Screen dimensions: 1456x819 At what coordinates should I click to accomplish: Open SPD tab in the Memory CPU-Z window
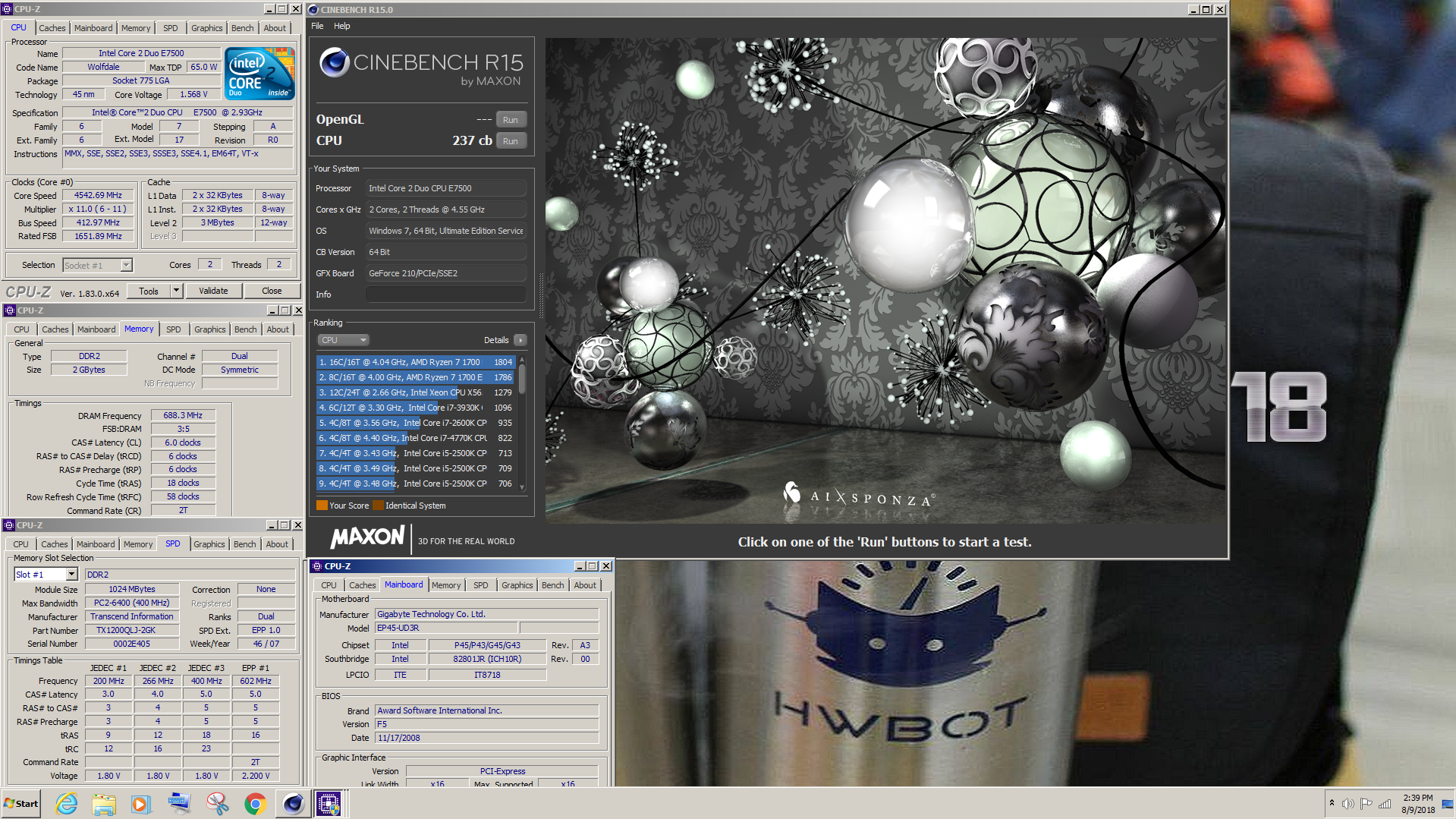[x=174, y=329]
